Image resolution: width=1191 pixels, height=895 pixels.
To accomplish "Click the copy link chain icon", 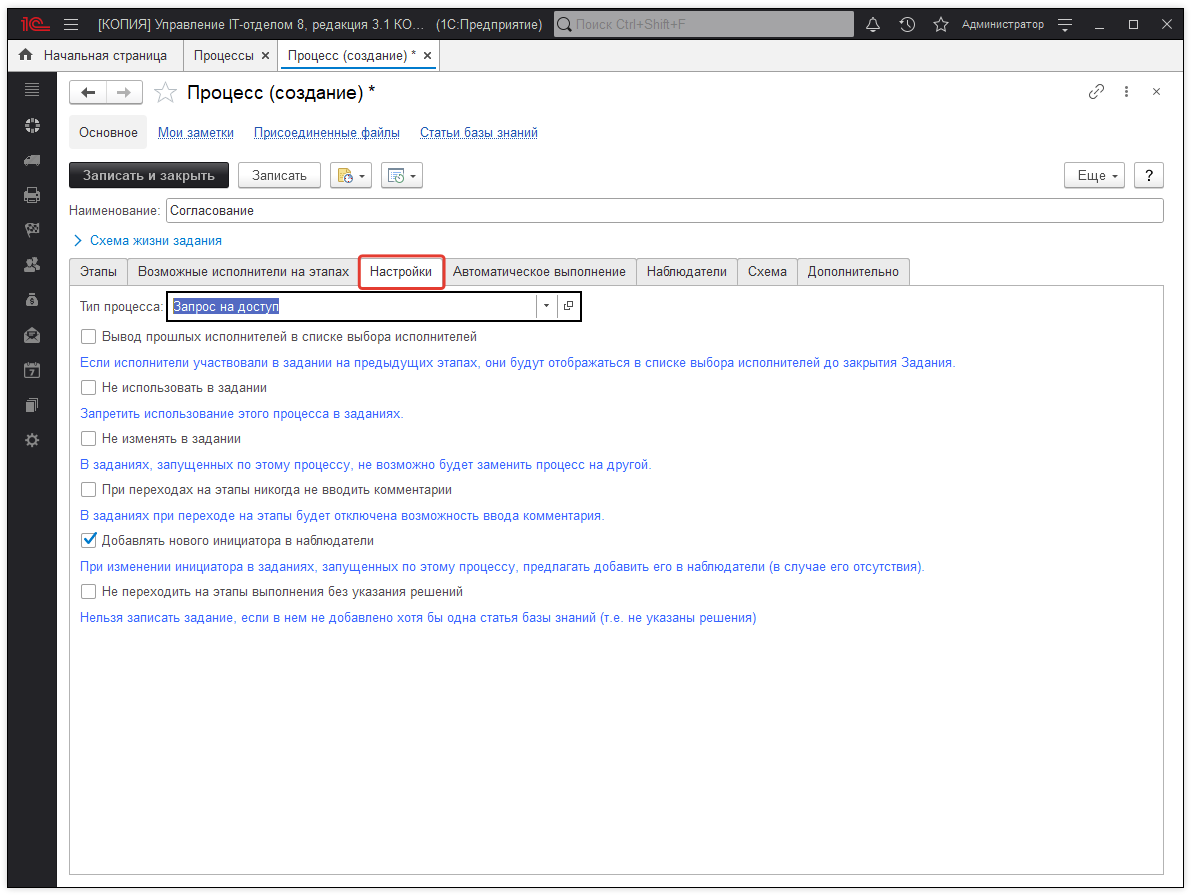I will click(x=1096, y=92).
